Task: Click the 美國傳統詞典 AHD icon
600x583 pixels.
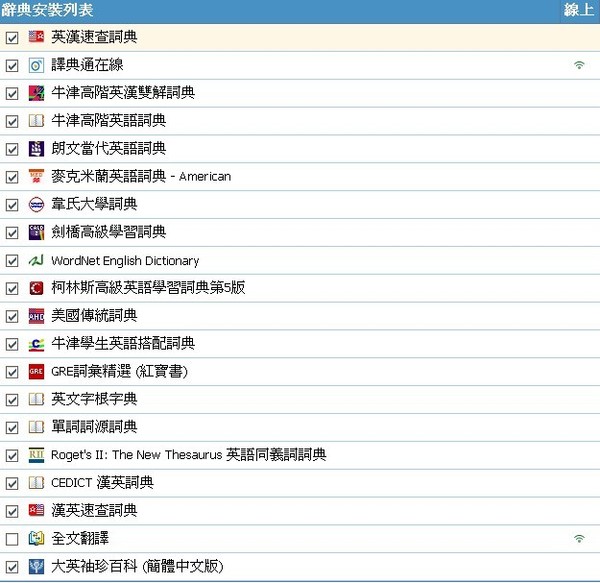Action: pyautogui.click(x=36, y=316)
